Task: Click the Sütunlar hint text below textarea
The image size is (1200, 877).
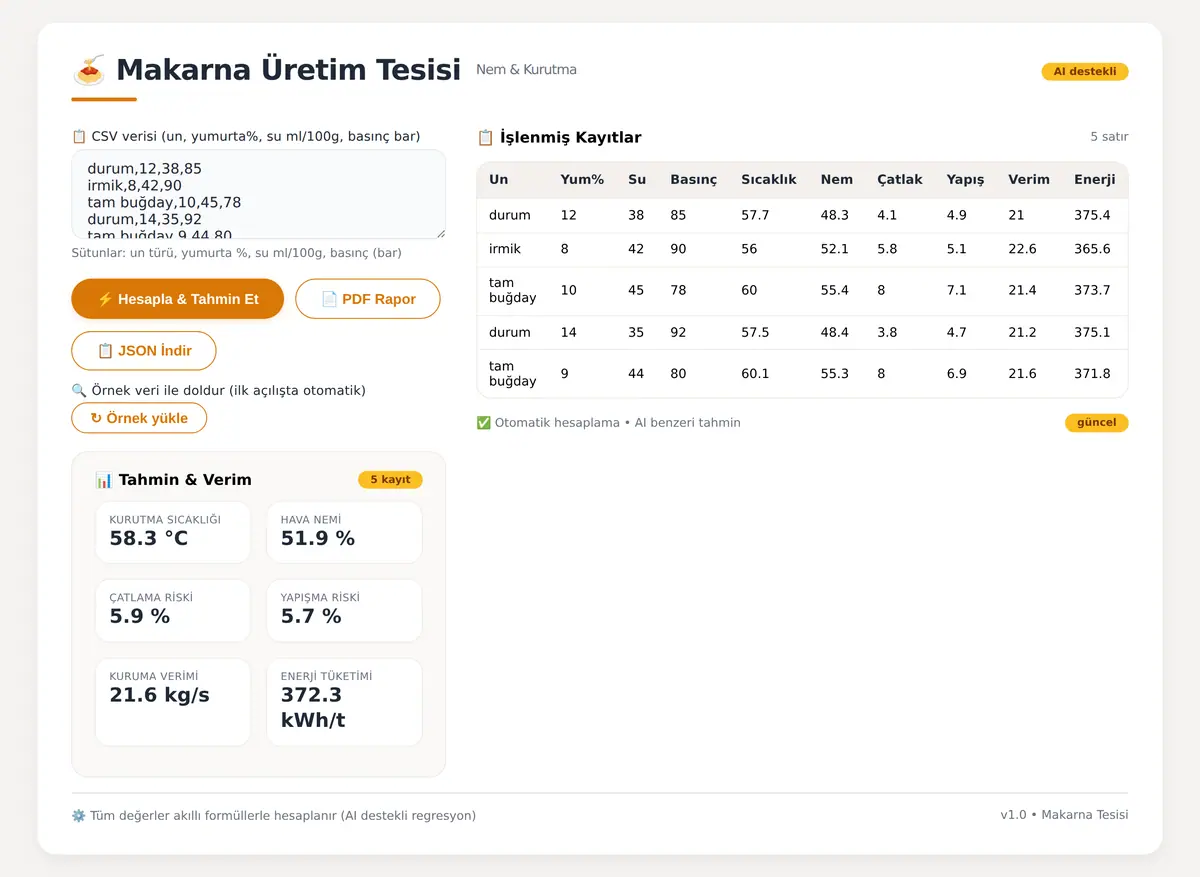Action: tap(237, 253)
